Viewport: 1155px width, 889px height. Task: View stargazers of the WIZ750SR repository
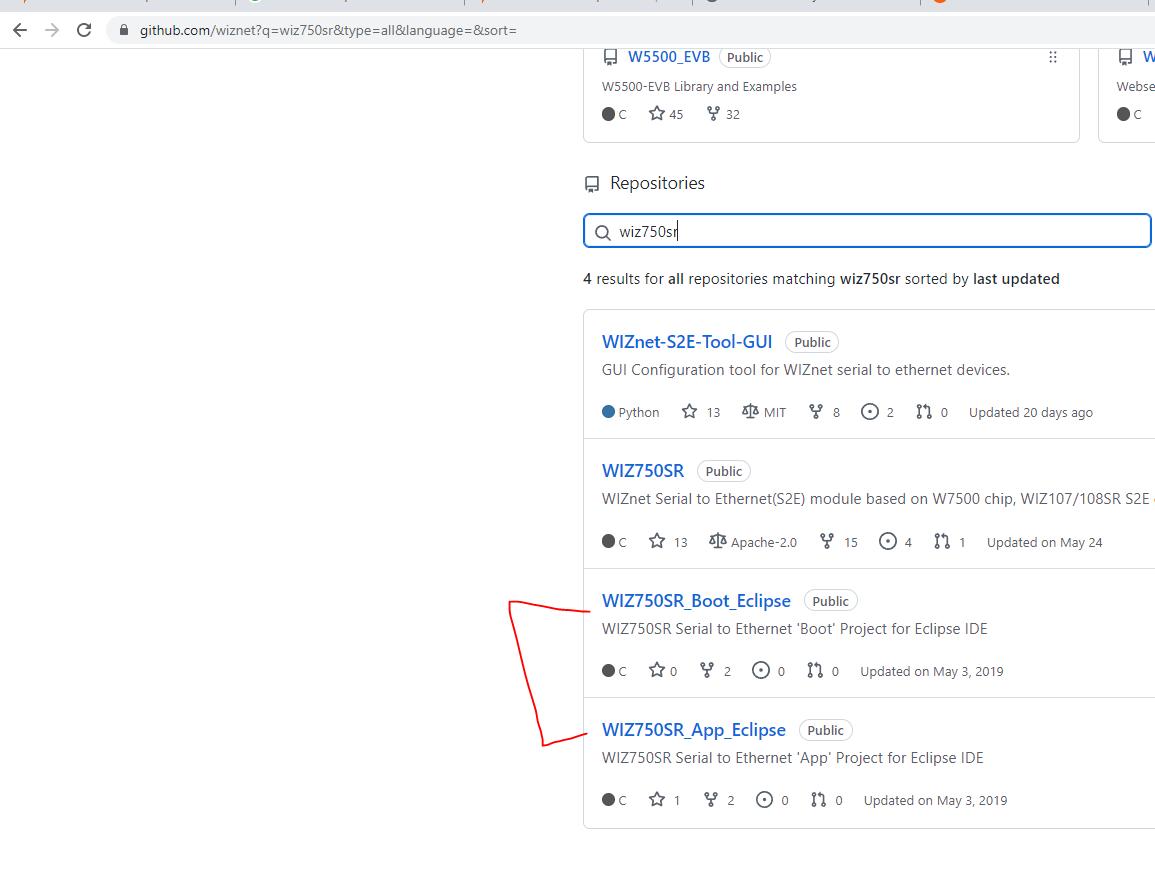pyautogui.click(x=667, y=541)
